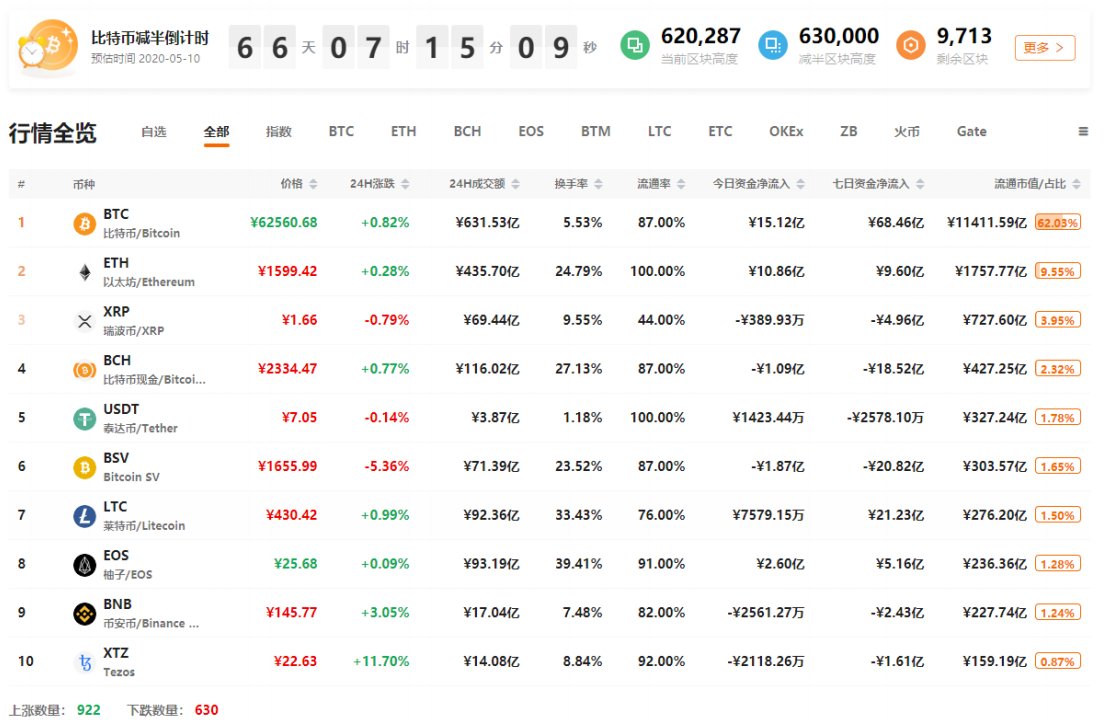Open the ETH market tab
Screen dimensions: 1105x725
tap(404, 132)
